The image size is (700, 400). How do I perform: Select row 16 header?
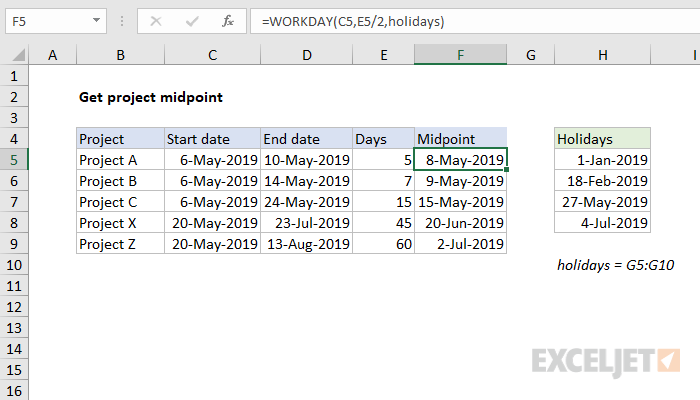[x=14, y=391]
